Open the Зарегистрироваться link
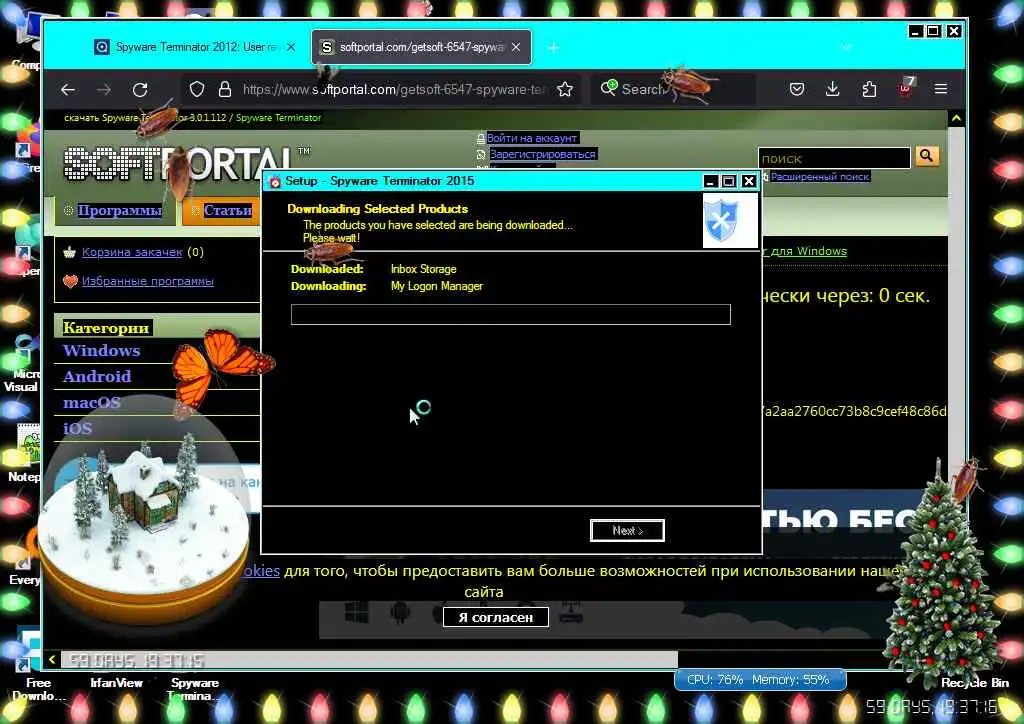 [x=543, y=154]
